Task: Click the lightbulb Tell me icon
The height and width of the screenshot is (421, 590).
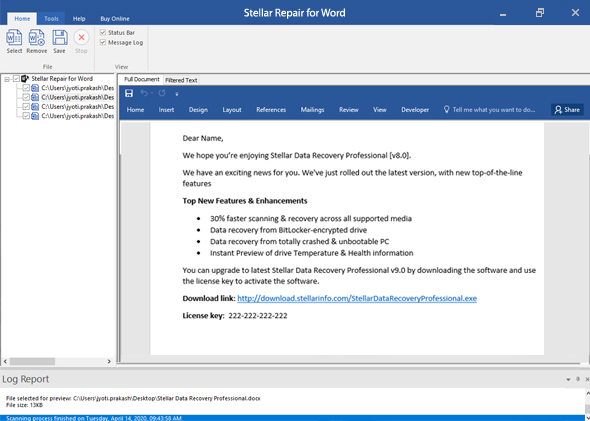Action: (x=446, y=109)
